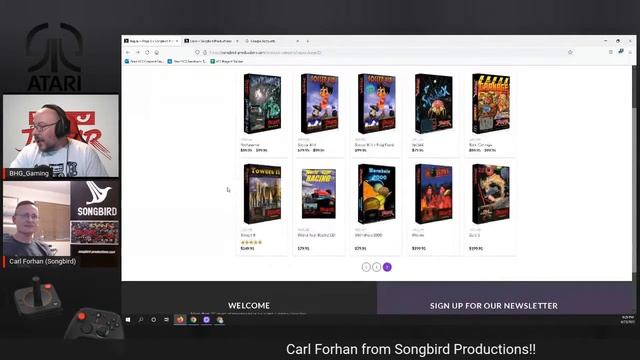Go forward in the browser
This screenshot has height=360, width=640.
pyautogui.click(x=138, y=52)
